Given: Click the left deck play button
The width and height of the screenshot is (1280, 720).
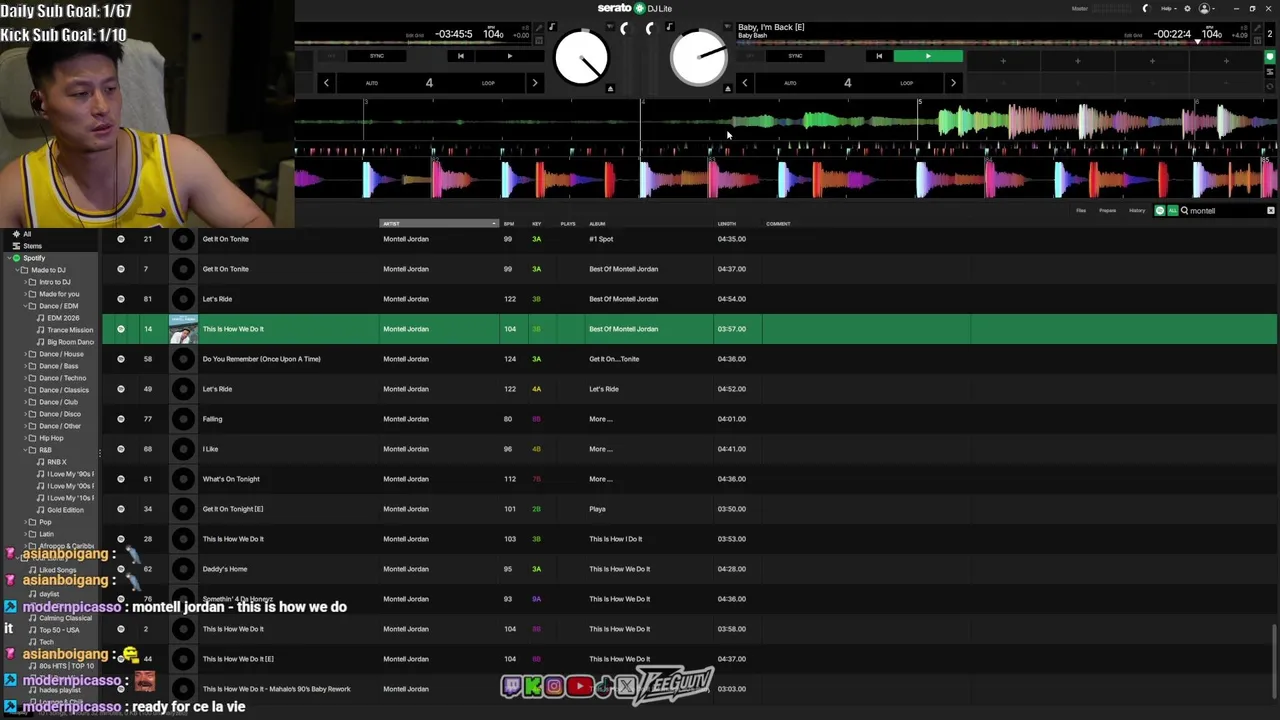Looking at the screenshot, I should 509,56.
